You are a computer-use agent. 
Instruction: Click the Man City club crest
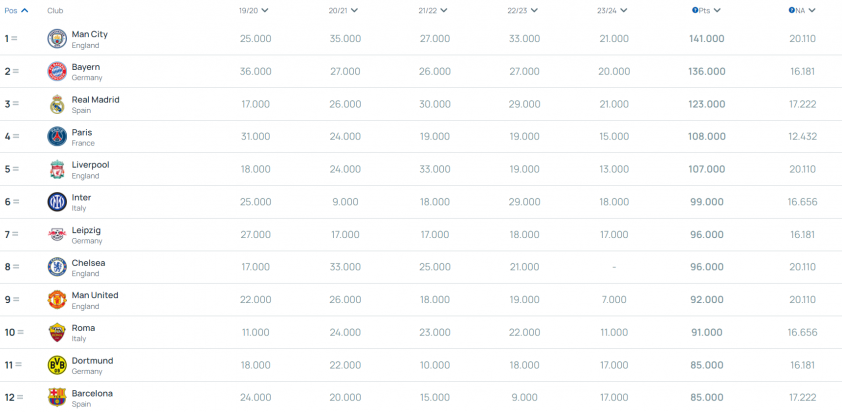coord(57,39)
